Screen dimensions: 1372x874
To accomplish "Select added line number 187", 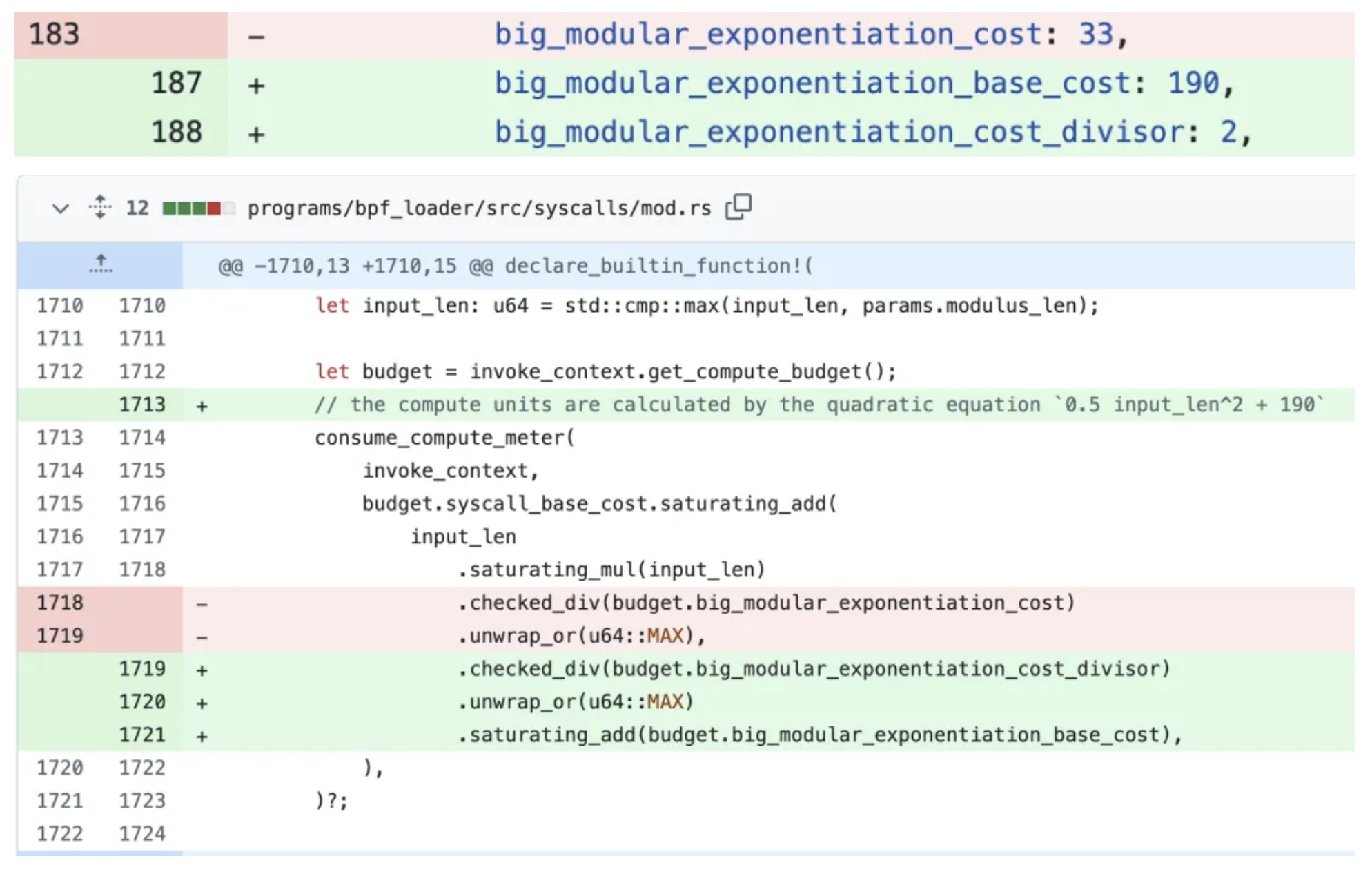I will pyautogui.click(x=176, y=84).
